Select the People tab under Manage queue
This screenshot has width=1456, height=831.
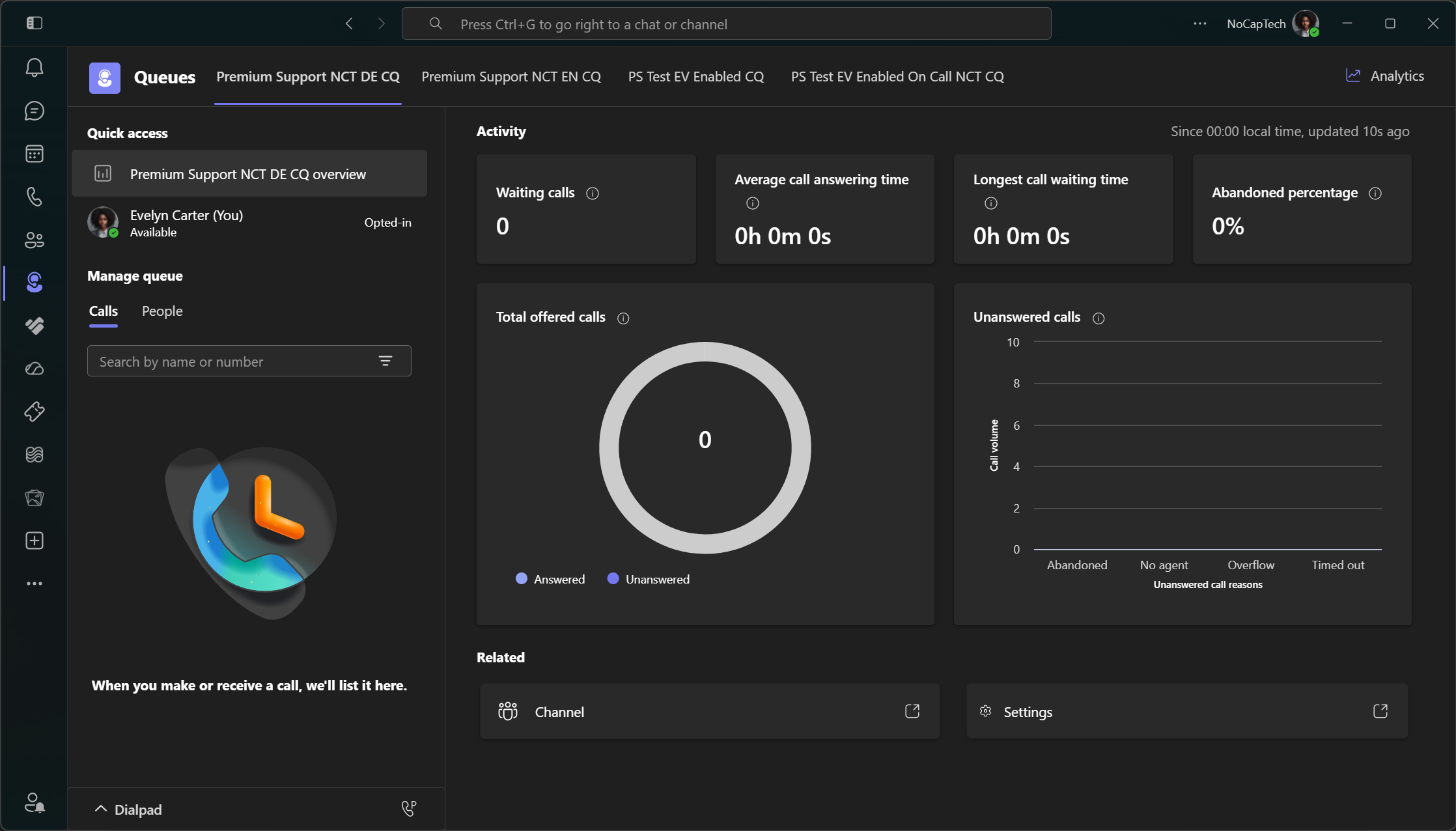tap(162, 311)
